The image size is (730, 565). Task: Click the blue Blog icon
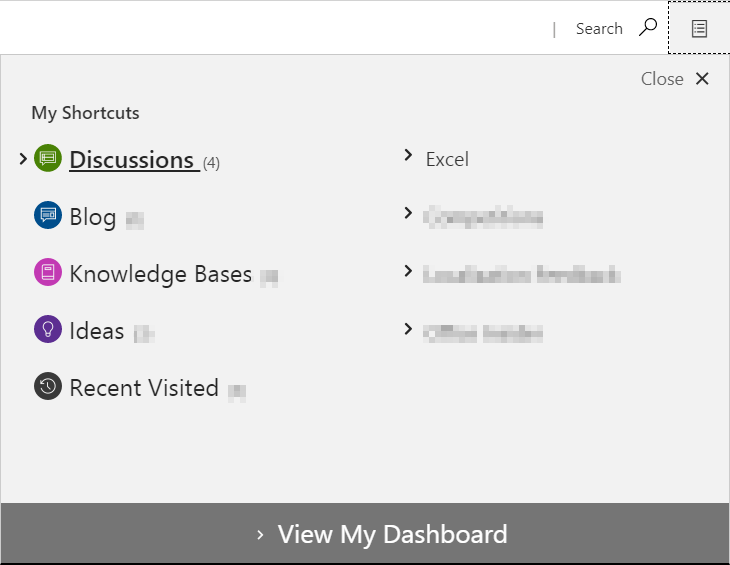[x=48, y=215]
